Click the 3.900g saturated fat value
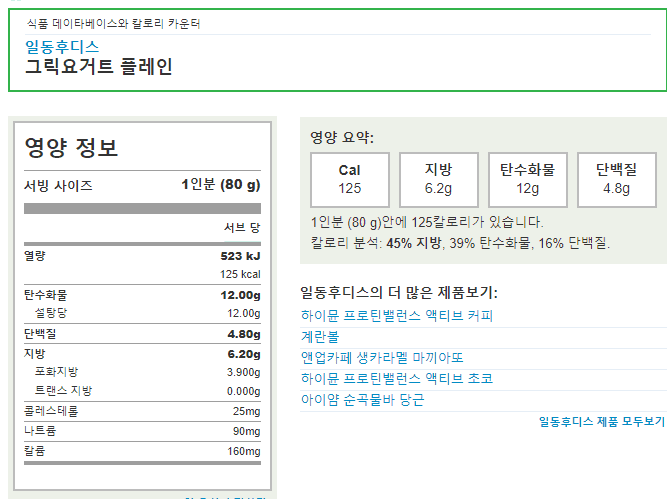Screen dimensions: 667x499 243,372
